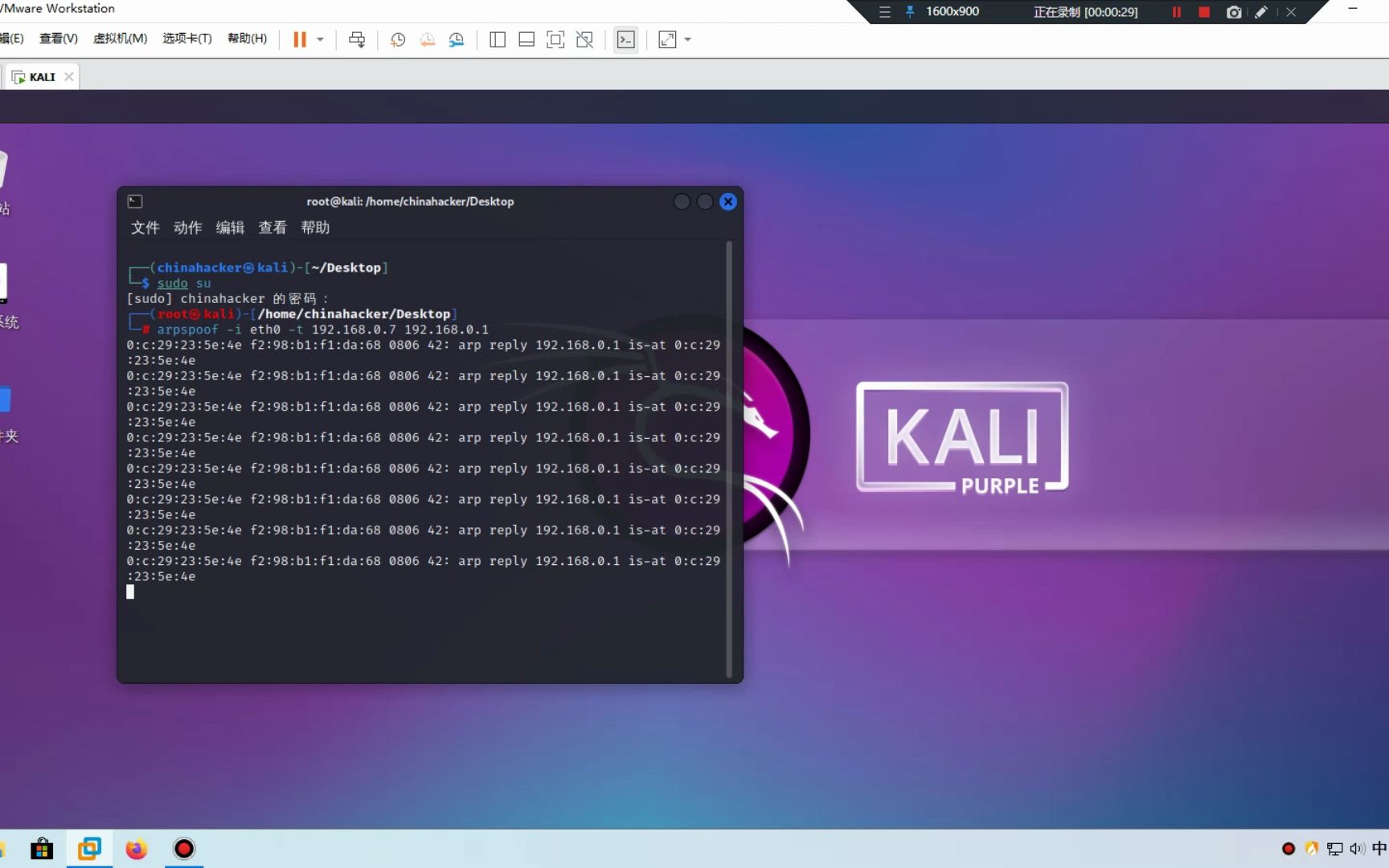Toggle the thumbnail bar layout icon
The height and width of the screenshot is (868, 1389).
pos(527,39)
